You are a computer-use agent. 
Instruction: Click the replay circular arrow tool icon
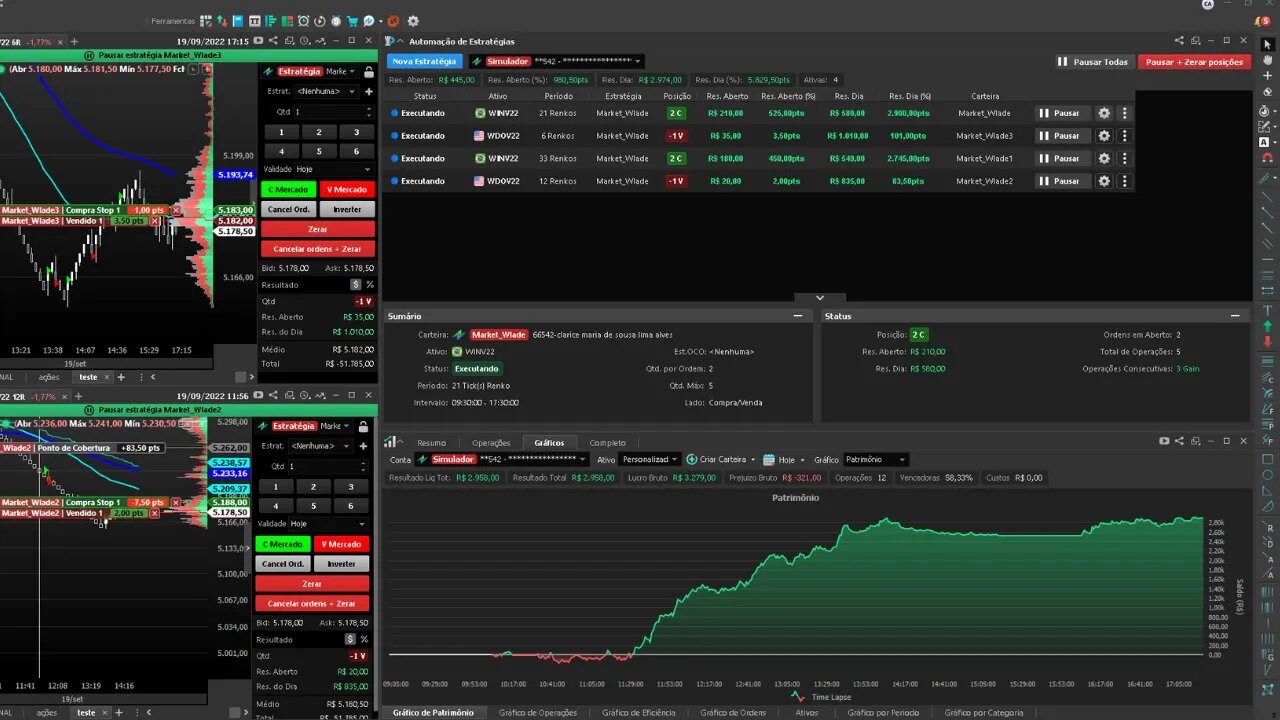coord(320,20)
